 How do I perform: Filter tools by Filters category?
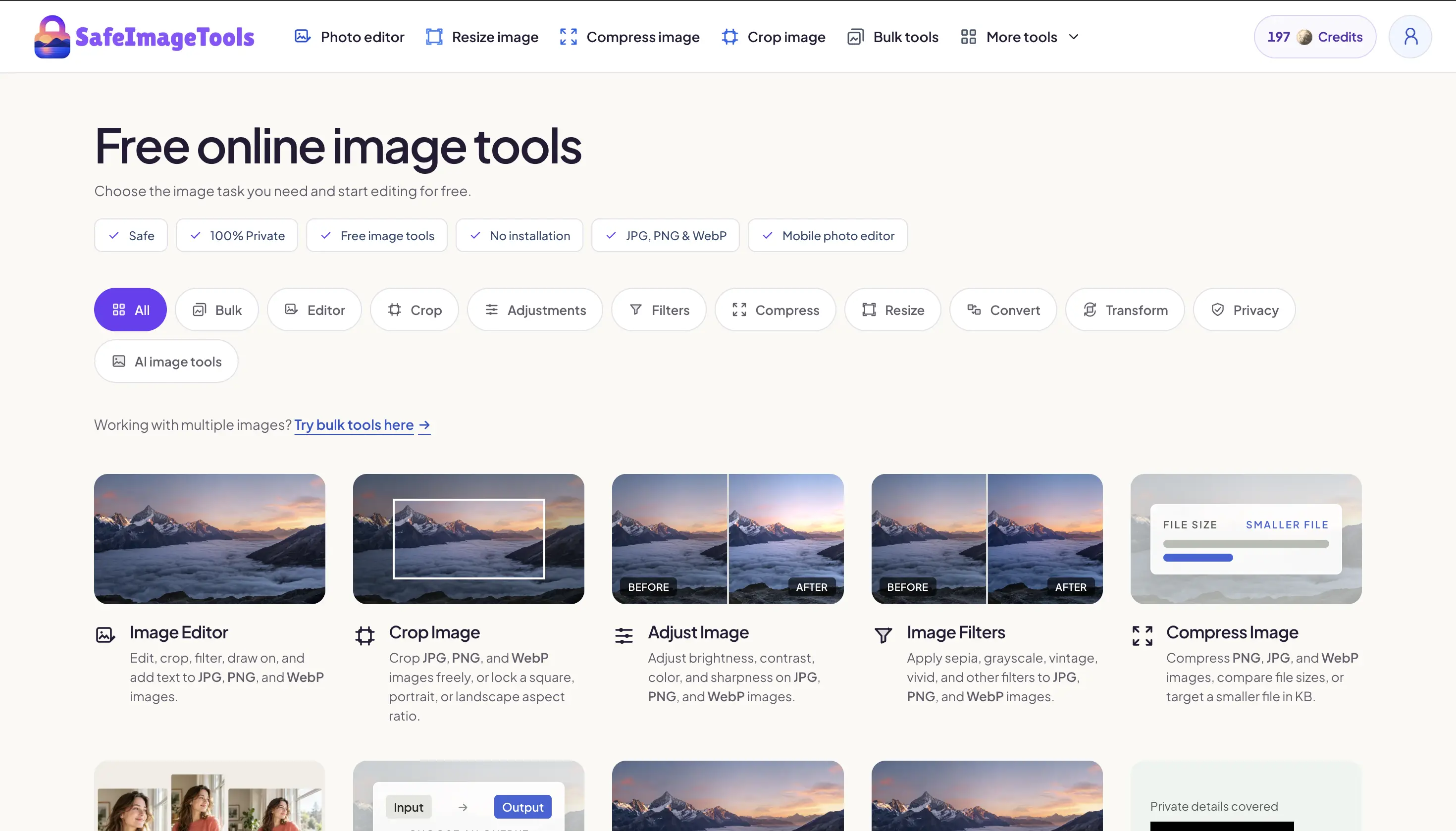point(659,310)
